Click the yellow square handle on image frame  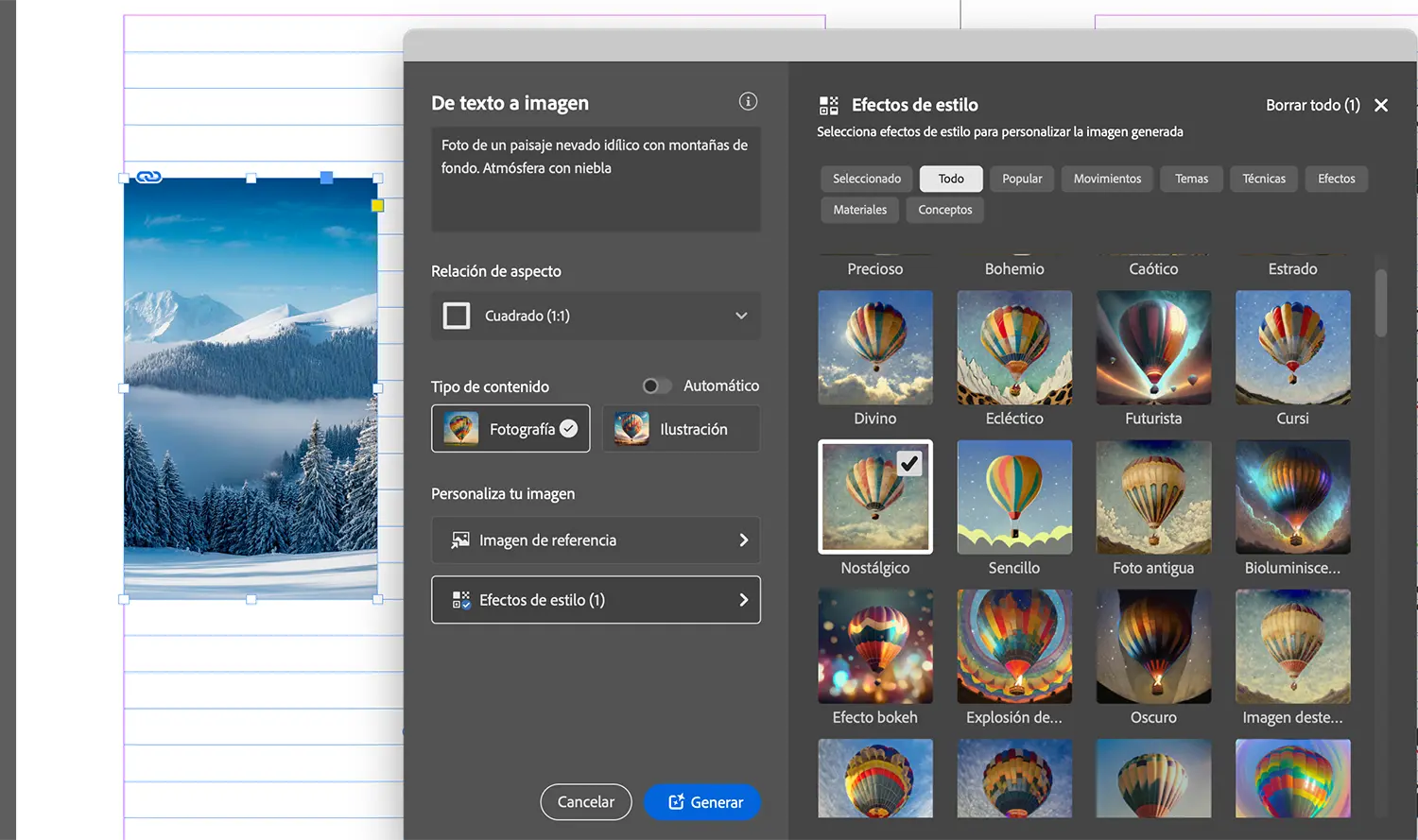click(377, 205)
